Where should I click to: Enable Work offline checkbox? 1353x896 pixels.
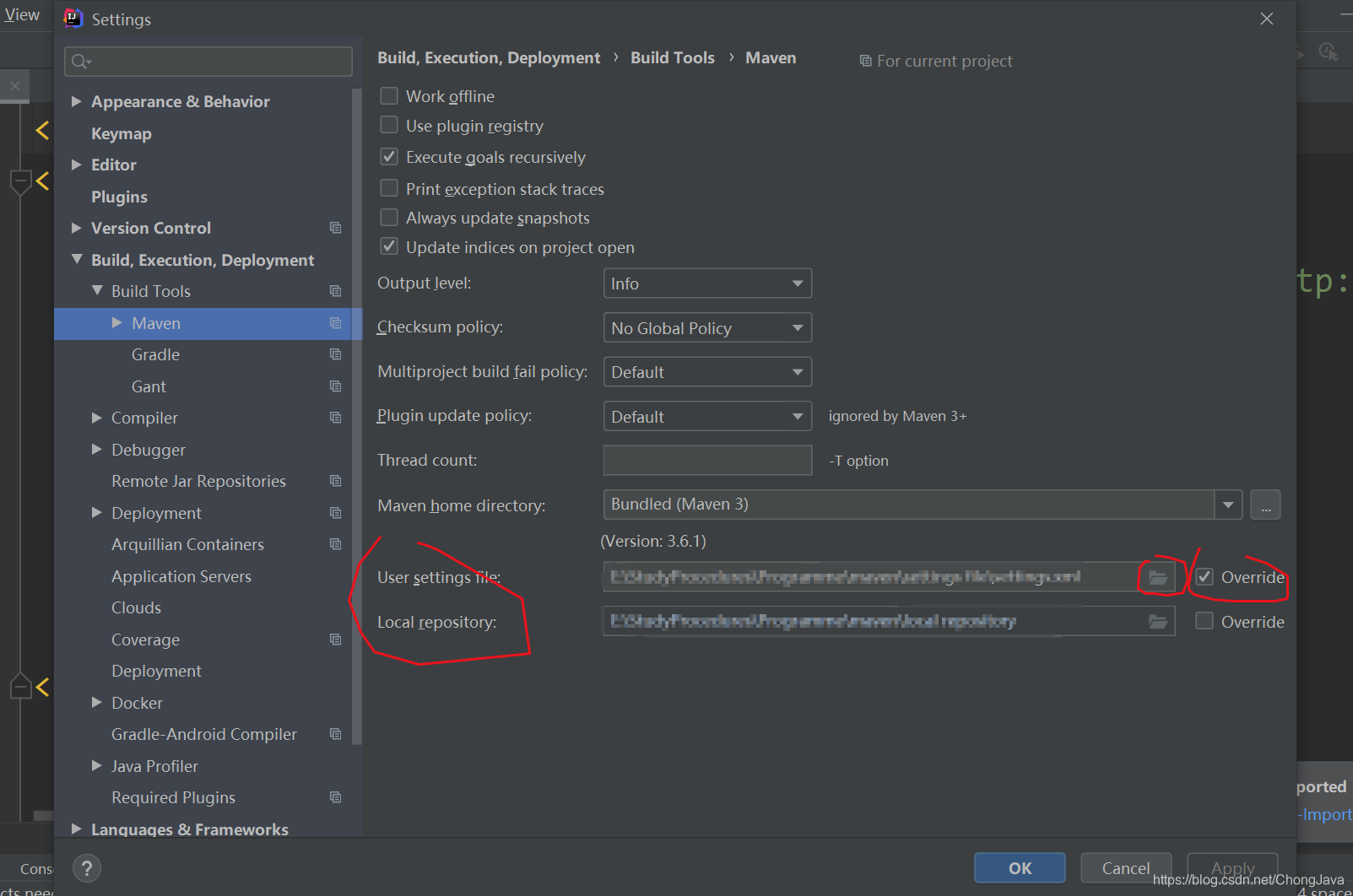[389, 95]
